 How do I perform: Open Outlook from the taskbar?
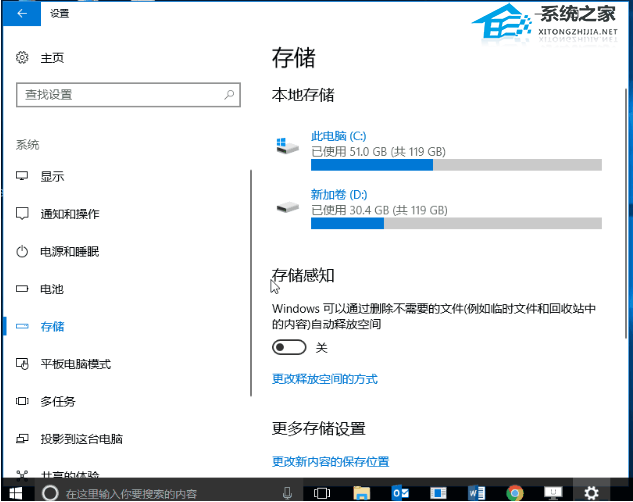coord(400,493)
